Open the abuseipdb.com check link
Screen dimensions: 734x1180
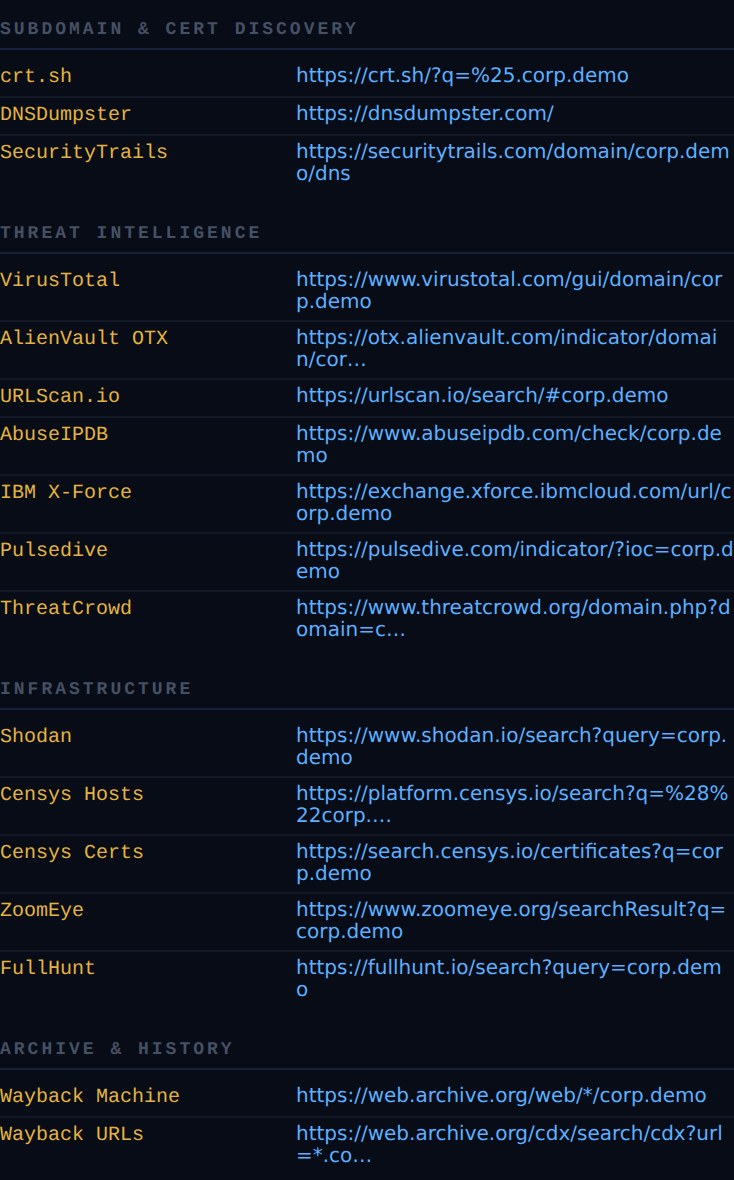(x=509, y=444)
